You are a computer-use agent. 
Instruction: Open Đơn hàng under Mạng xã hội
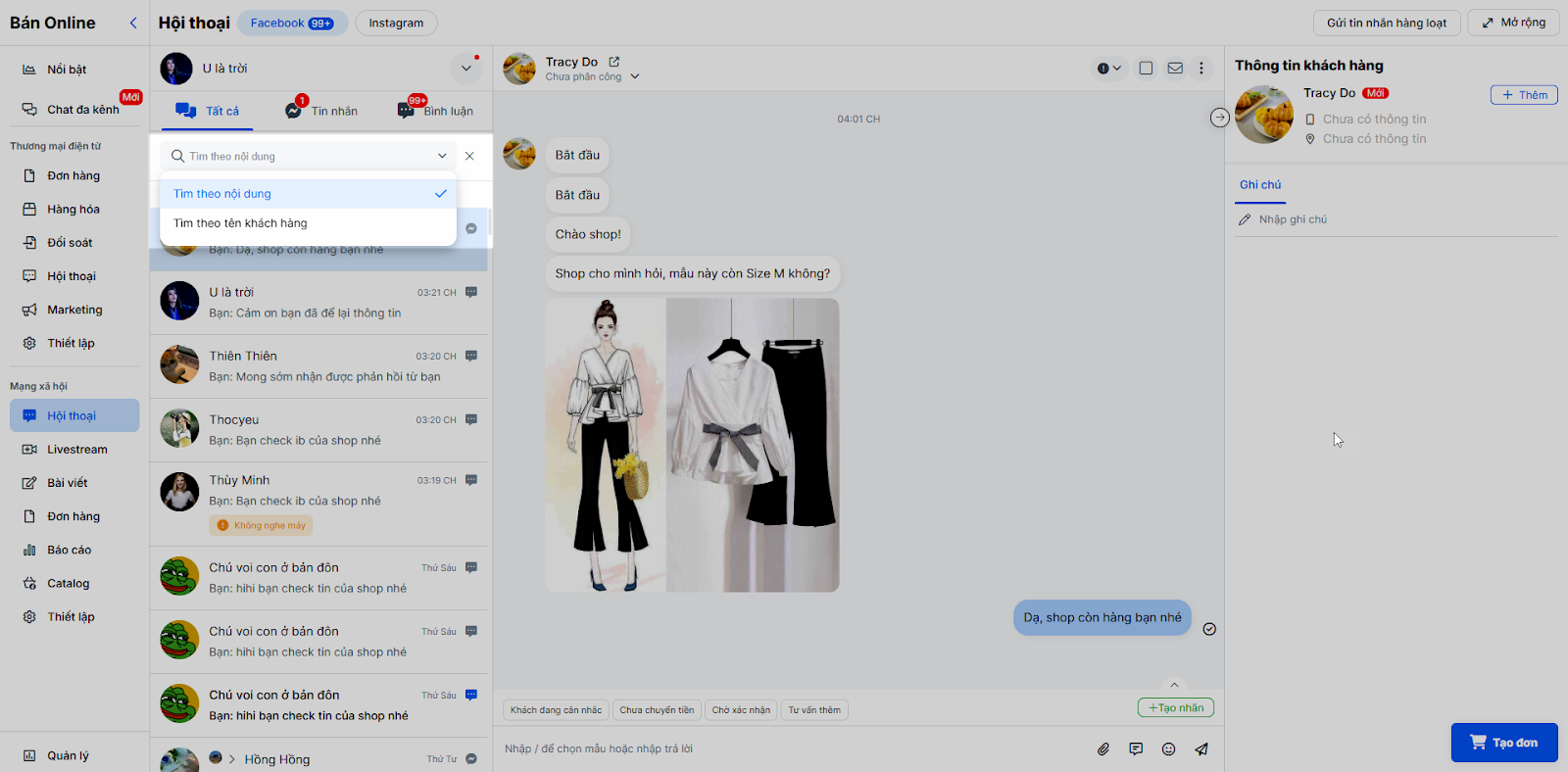(74, 516)
